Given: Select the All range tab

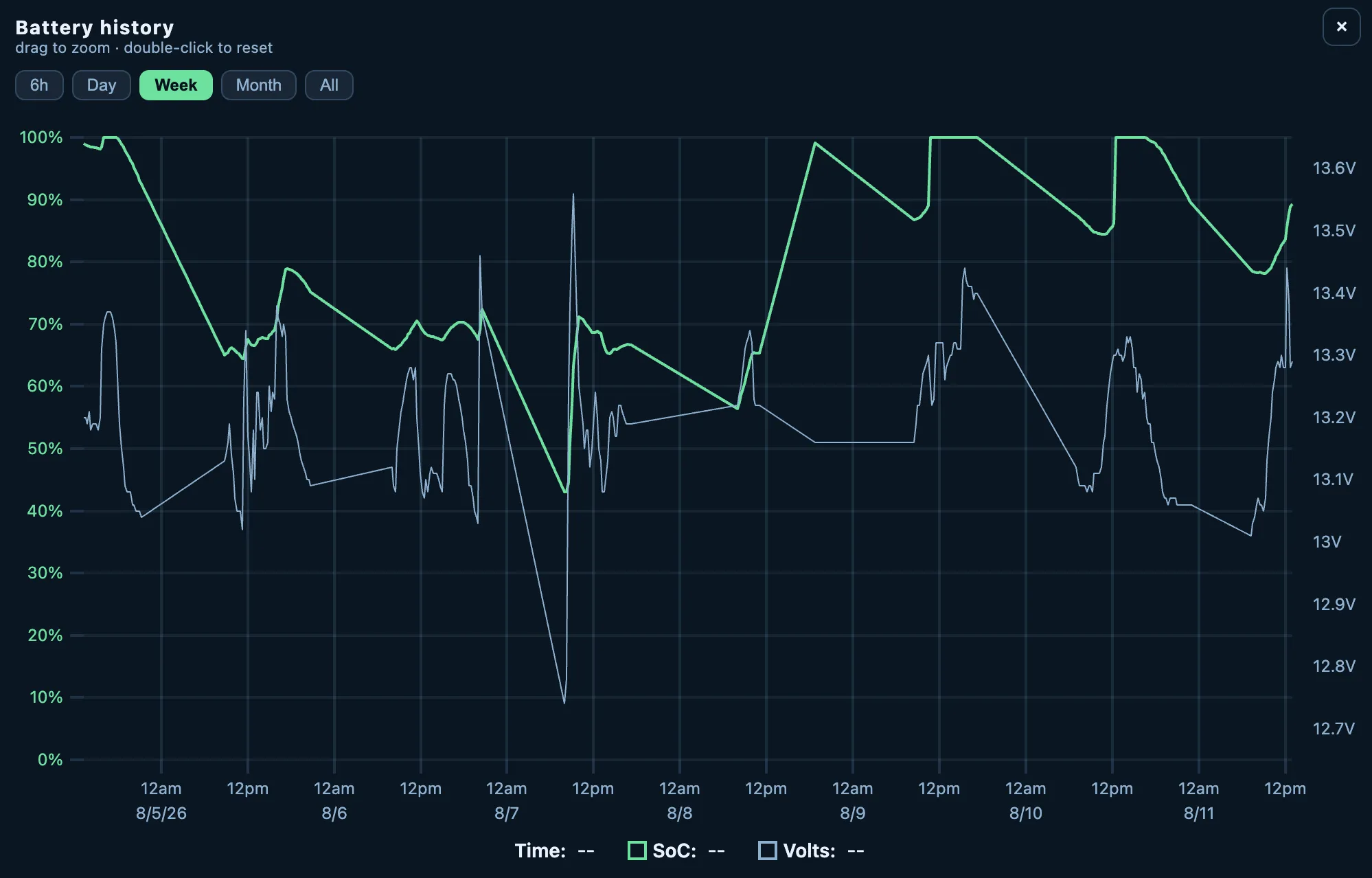Looking at the screenshot, I should click(329, 85).
